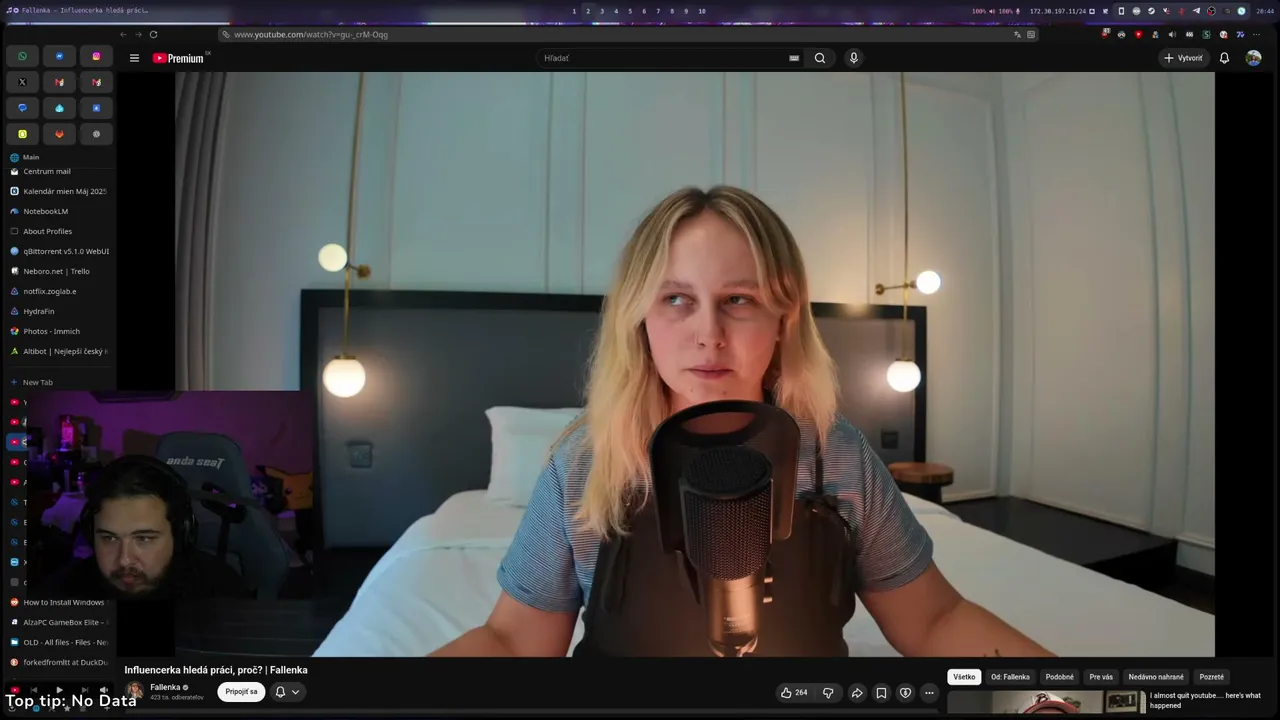
Task: Switch to workspace 10 in top bar
Action: point(702,11)
